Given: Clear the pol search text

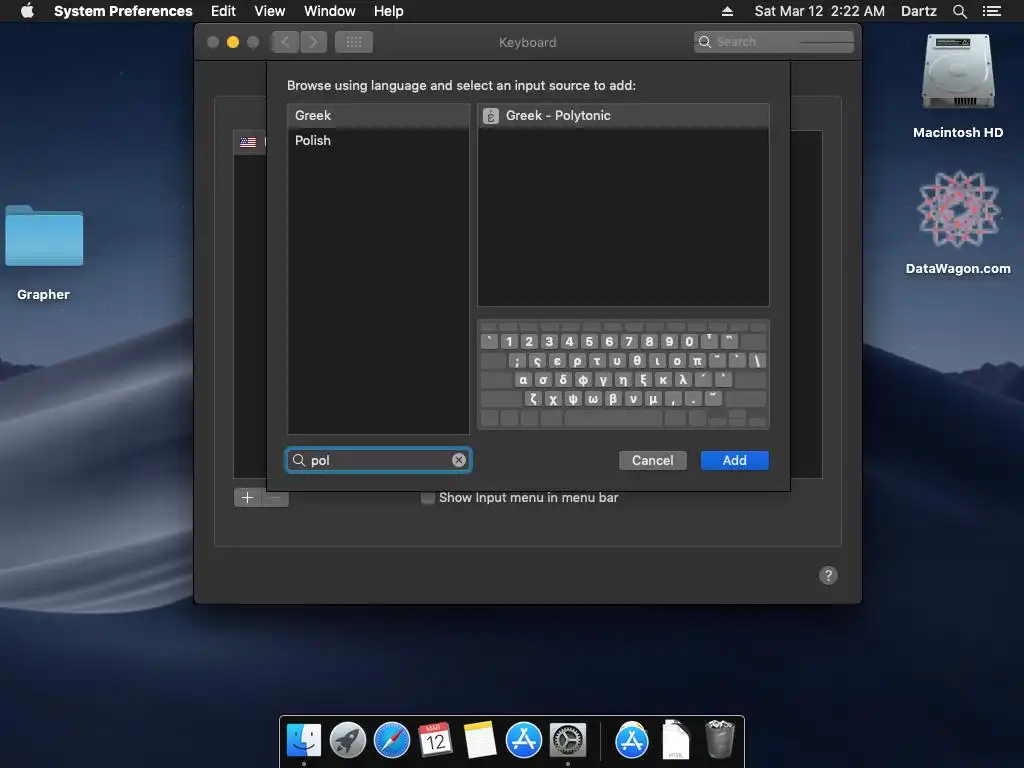Looking at the screenshot, I should pyautogui.click(x=459, y=460).
